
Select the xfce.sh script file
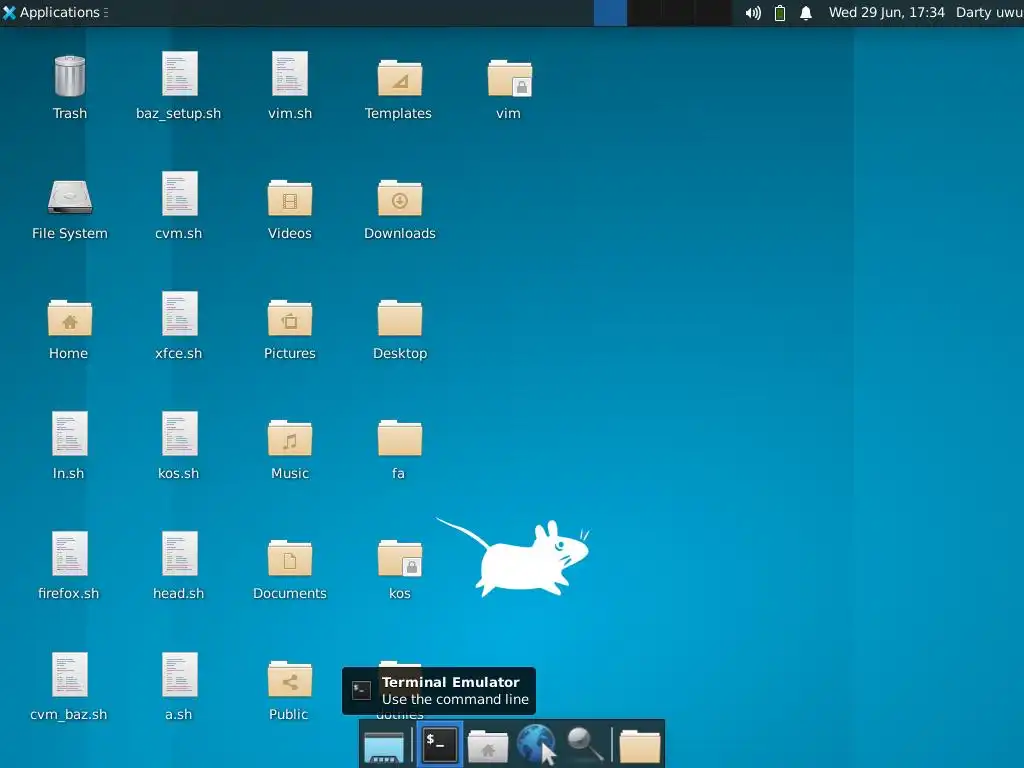click(179, 314)
